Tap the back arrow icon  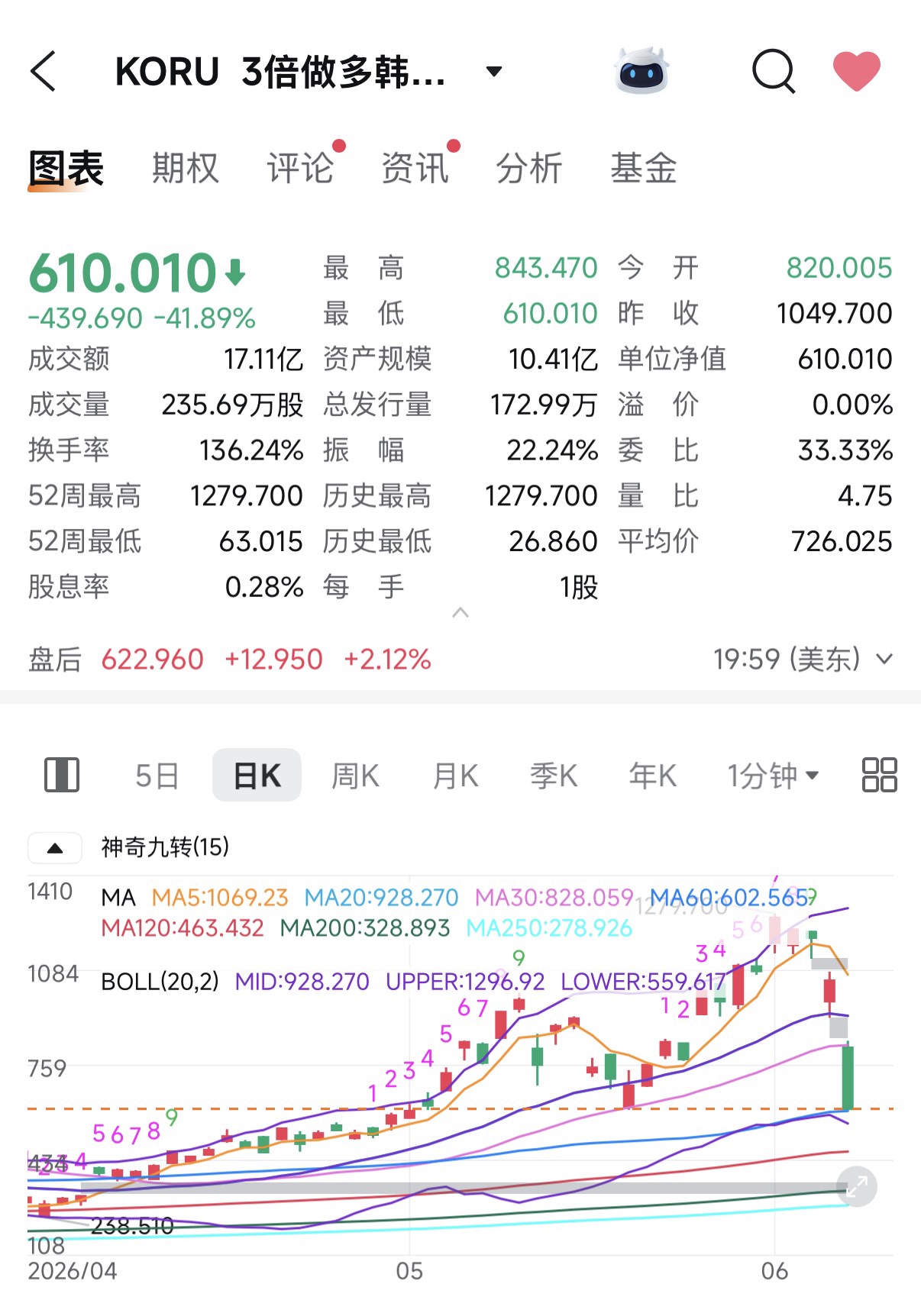tap(43, 72)
